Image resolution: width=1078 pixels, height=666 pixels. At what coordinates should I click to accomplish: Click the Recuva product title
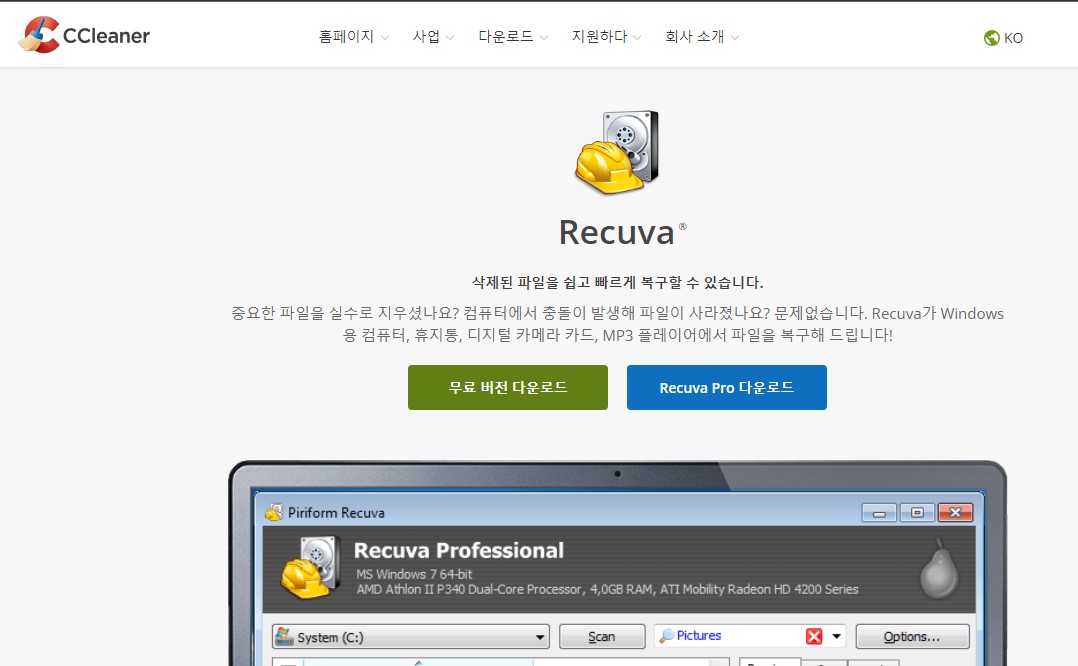[617, 232]
